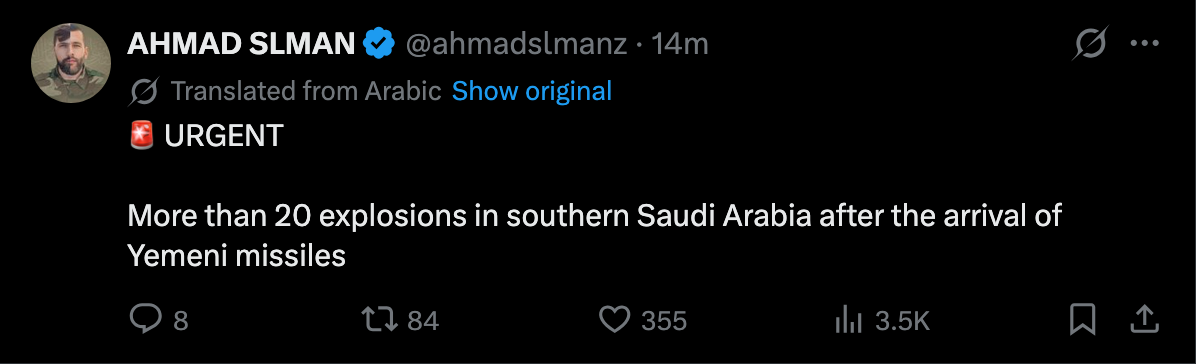
Task: Click the blue verified checkmark badge
Action: pyautogui.click(x=378, y=45)
